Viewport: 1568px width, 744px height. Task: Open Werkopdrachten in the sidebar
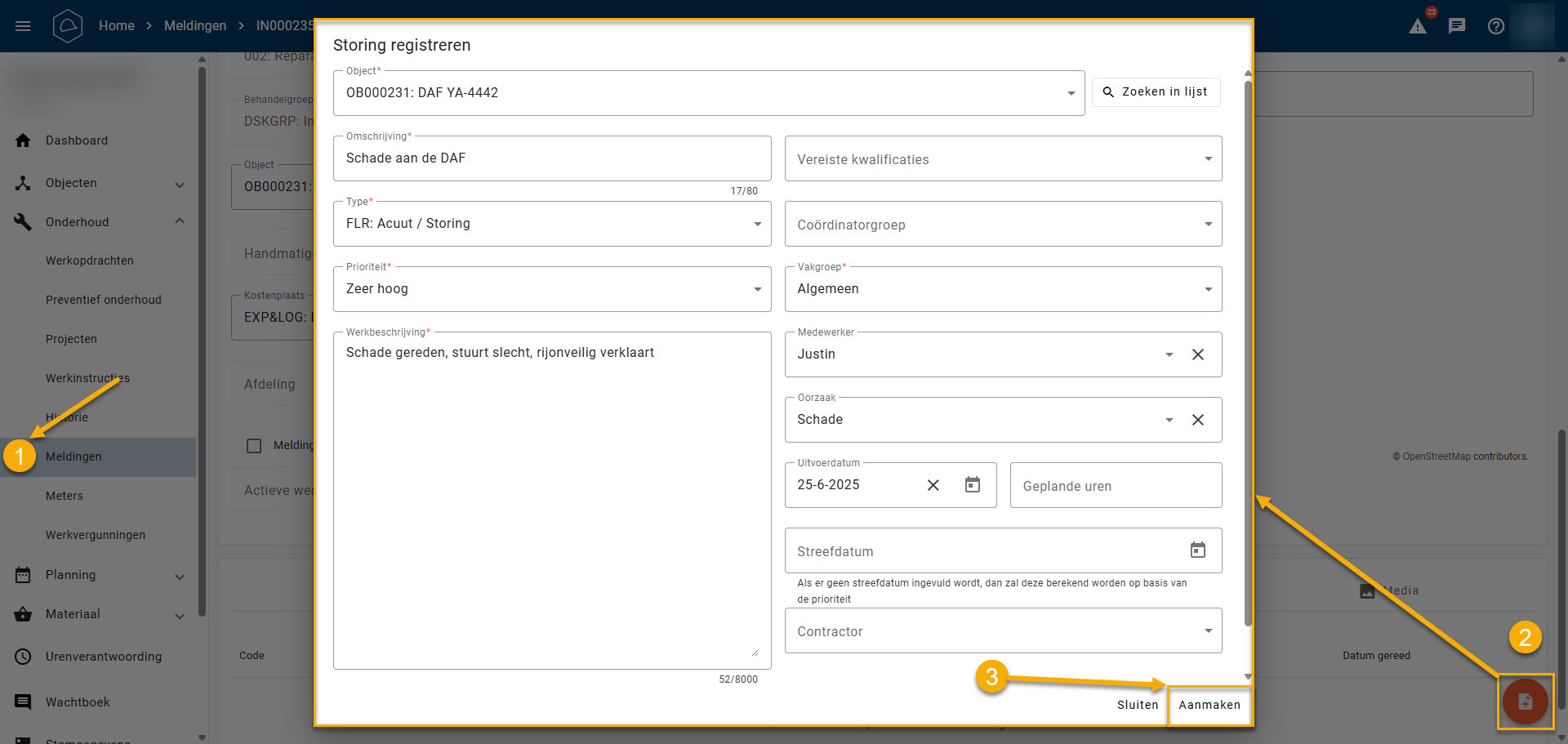click(x=90, y=261)
